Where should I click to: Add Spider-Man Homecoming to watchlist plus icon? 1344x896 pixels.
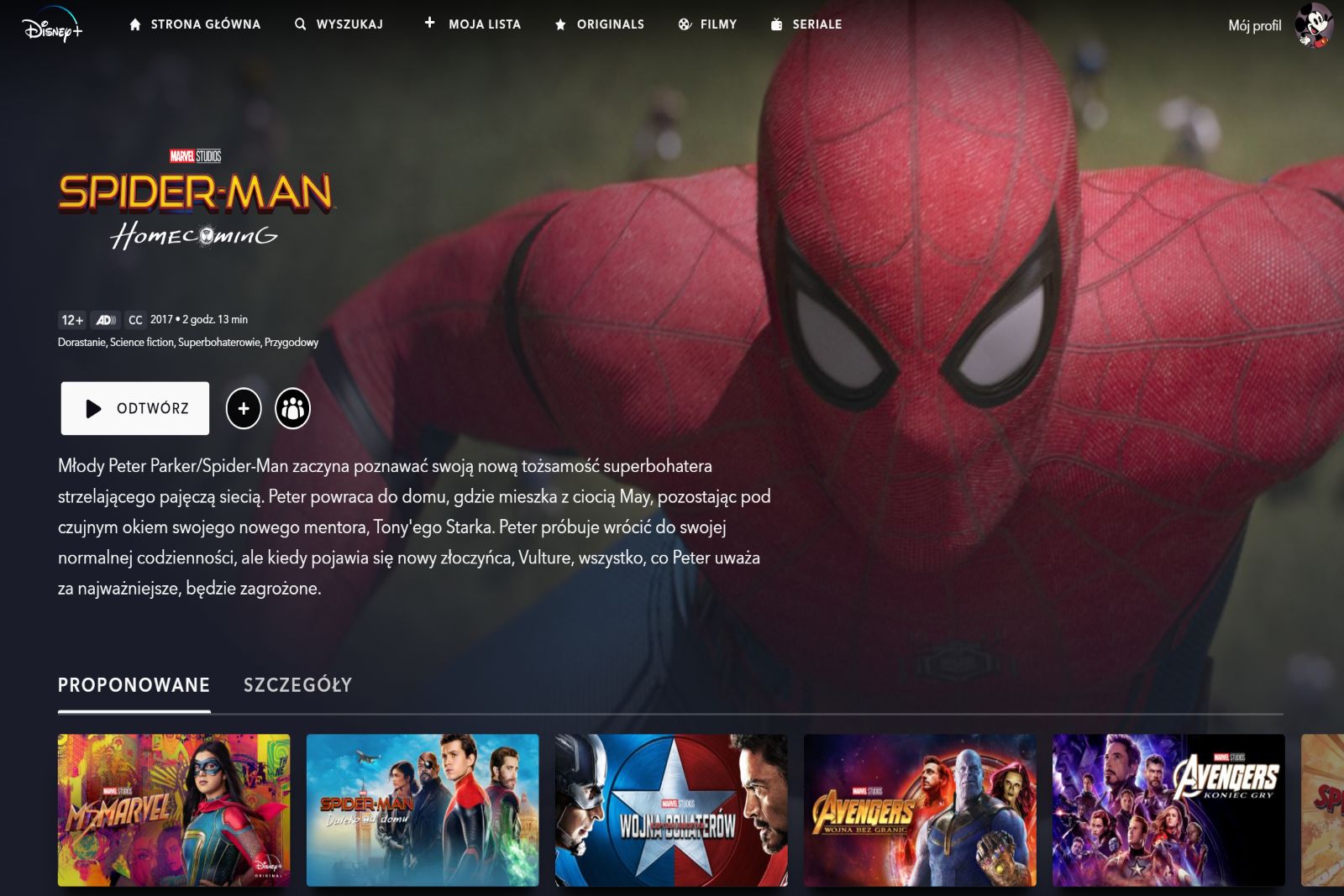[244, 409]
